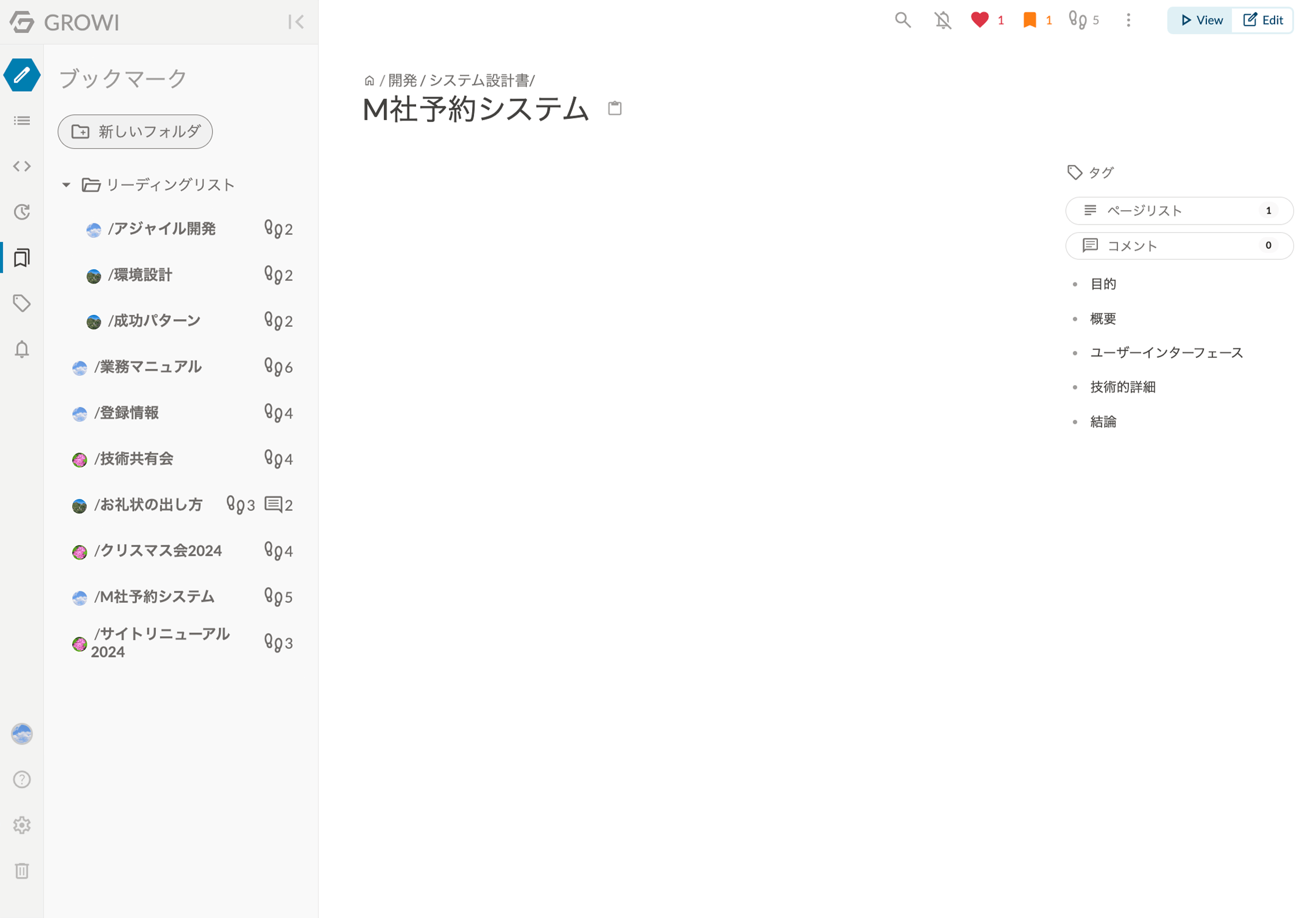Jump to 技術的詳細 section
Screen dimensions: 1316x918
pos(1122,387)
